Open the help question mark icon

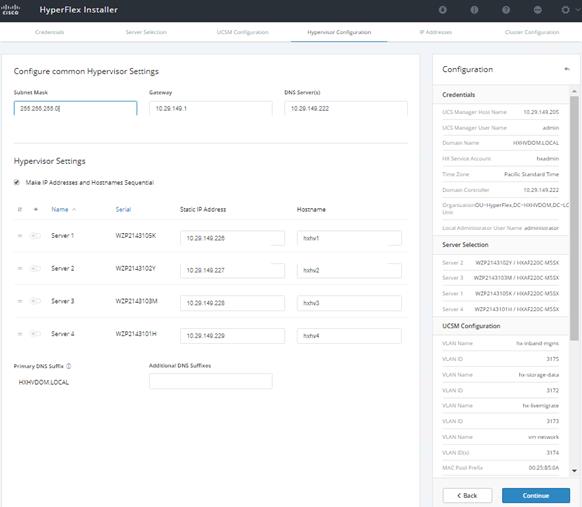pos(506,10)
